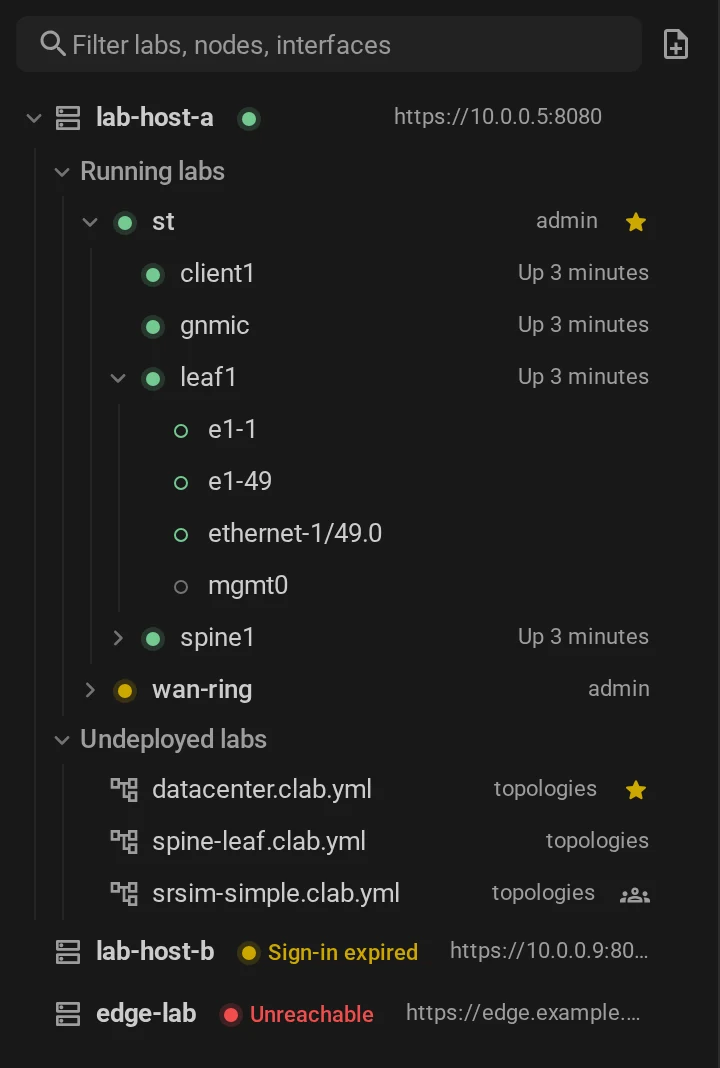Click the edge-lab server icon

pos(67,1014)
